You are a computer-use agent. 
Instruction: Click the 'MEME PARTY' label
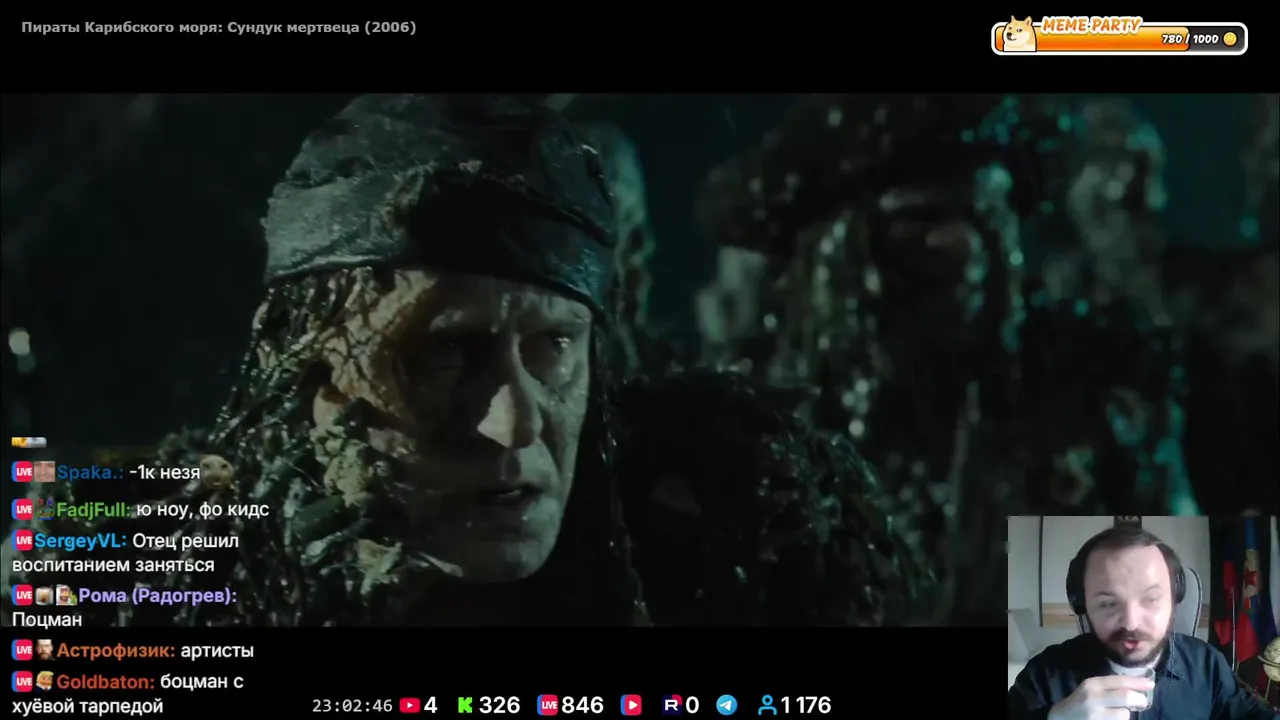click(x=1091, y=24)
